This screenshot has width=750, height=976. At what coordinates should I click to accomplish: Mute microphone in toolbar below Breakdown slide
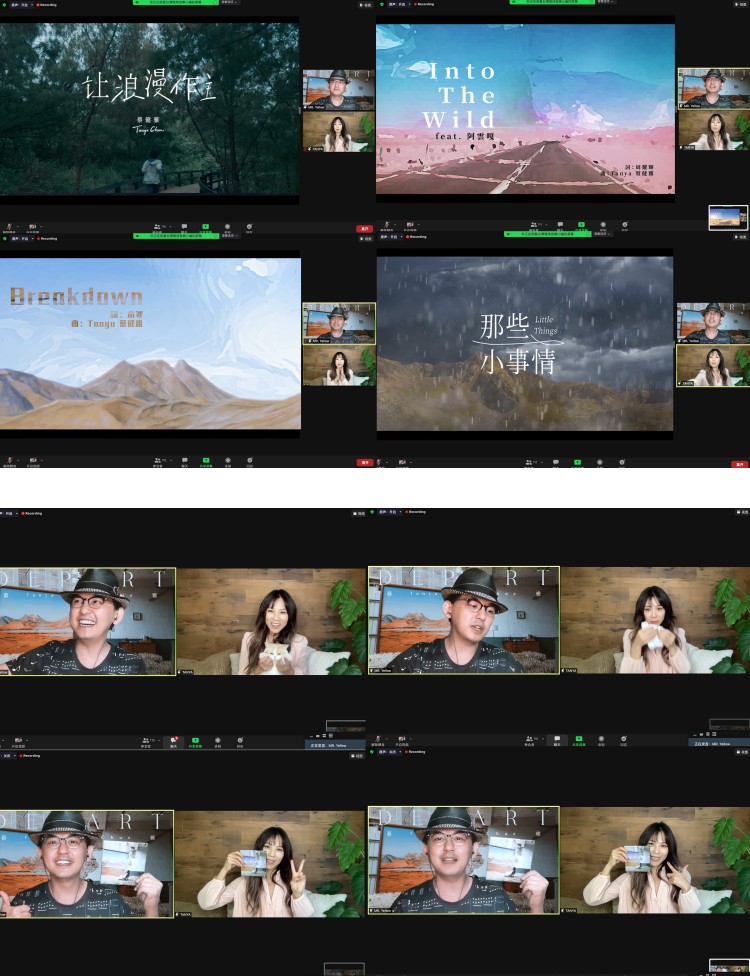tap(9, 461)
